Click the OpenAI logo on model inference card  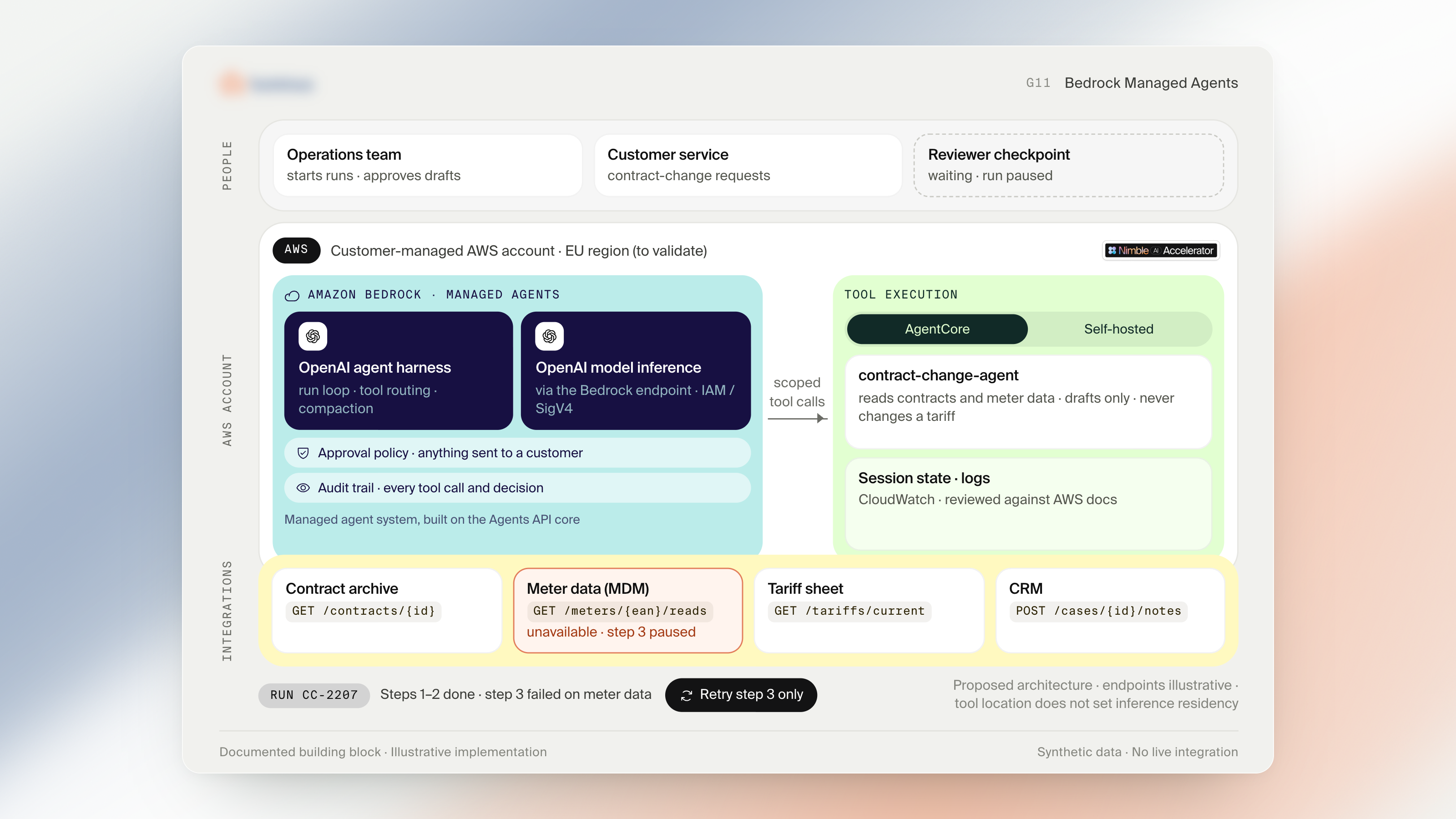[549, 336]
